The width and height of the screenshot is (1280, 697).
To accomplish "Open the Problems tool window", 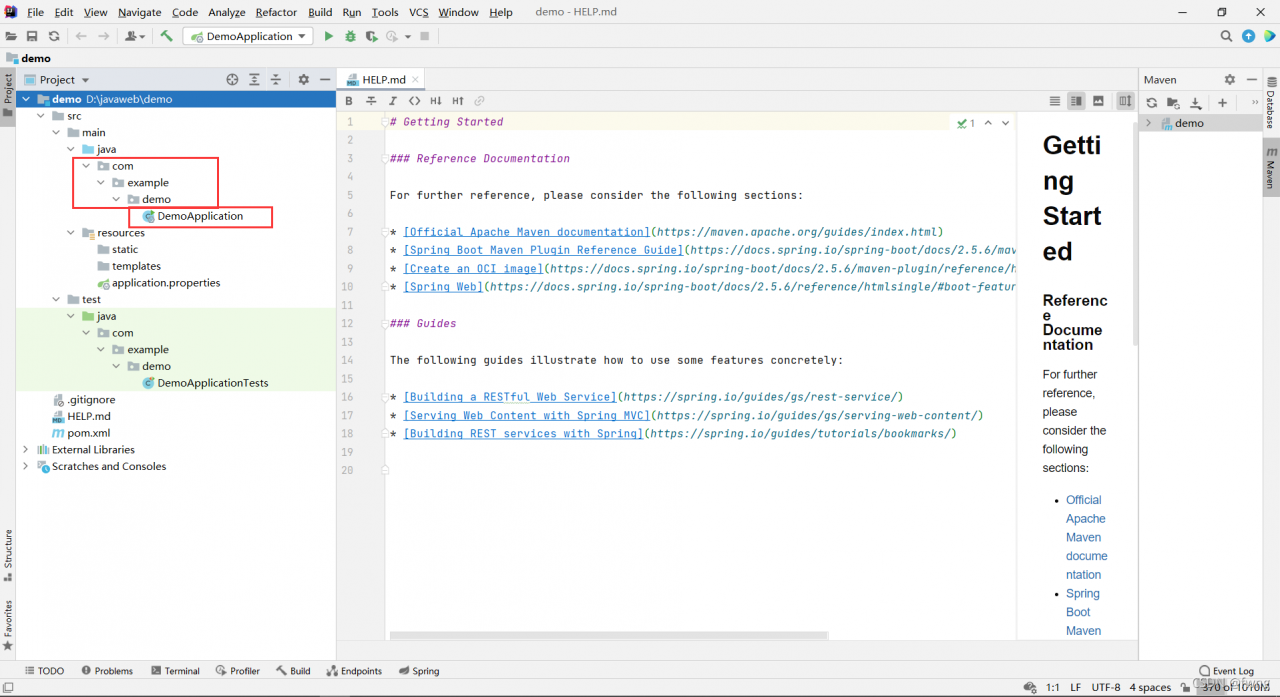I will (x=107, y=671).
